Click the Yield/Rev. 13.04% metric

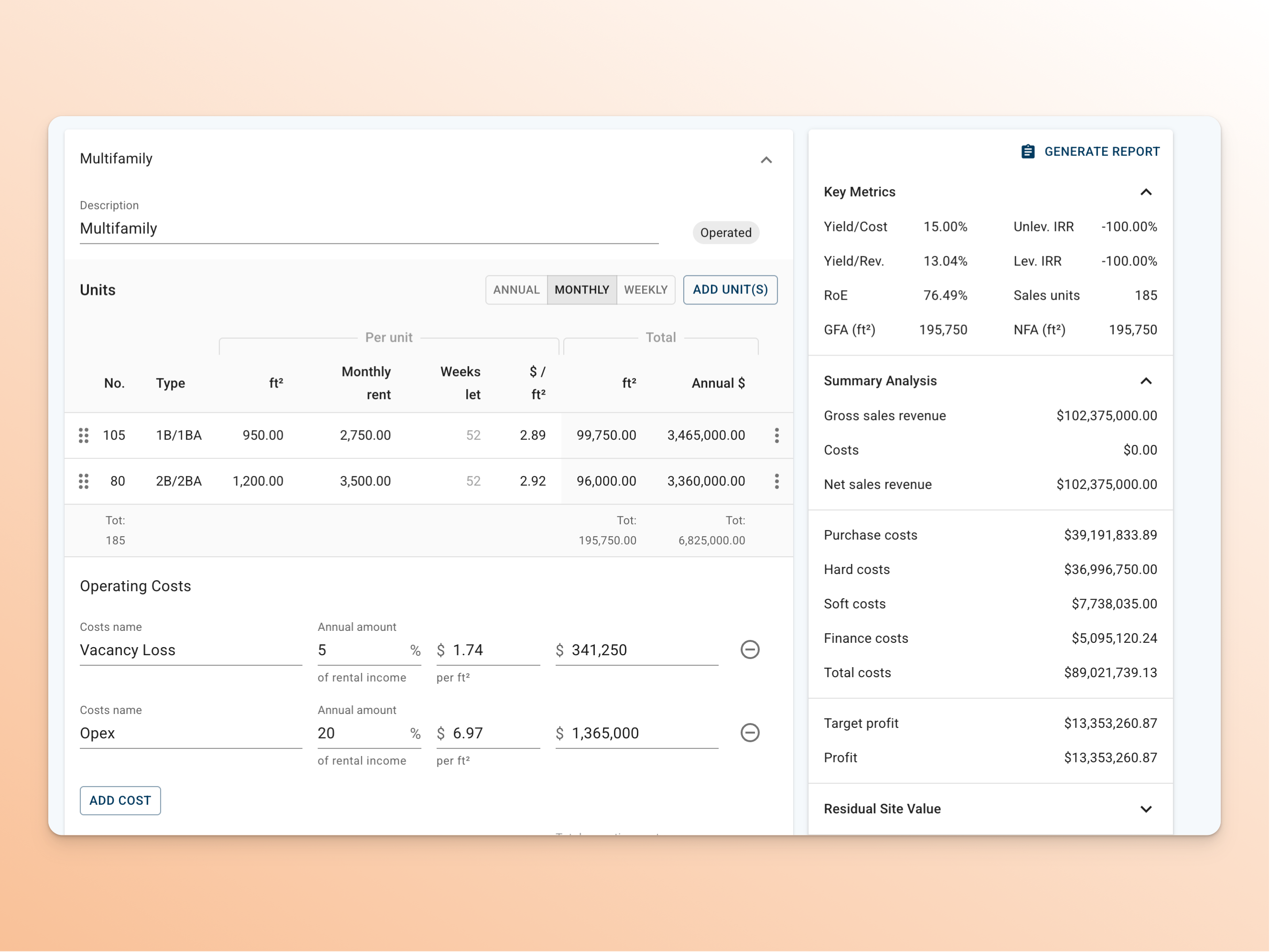(945, 261)
